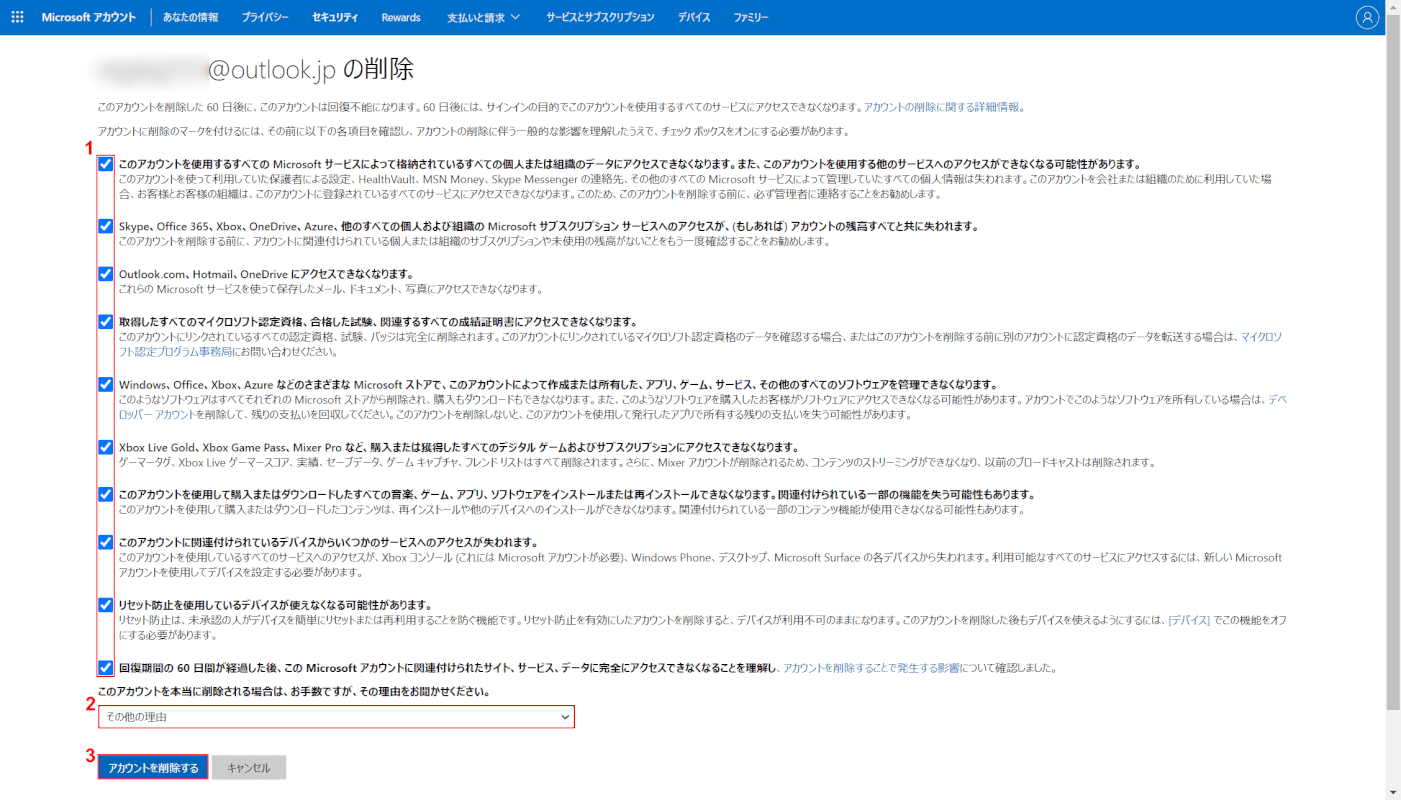Open the Microsoft apps launcher grid icon
The height and width of the screenshot is (800, 1401).
tap(17, 17)
